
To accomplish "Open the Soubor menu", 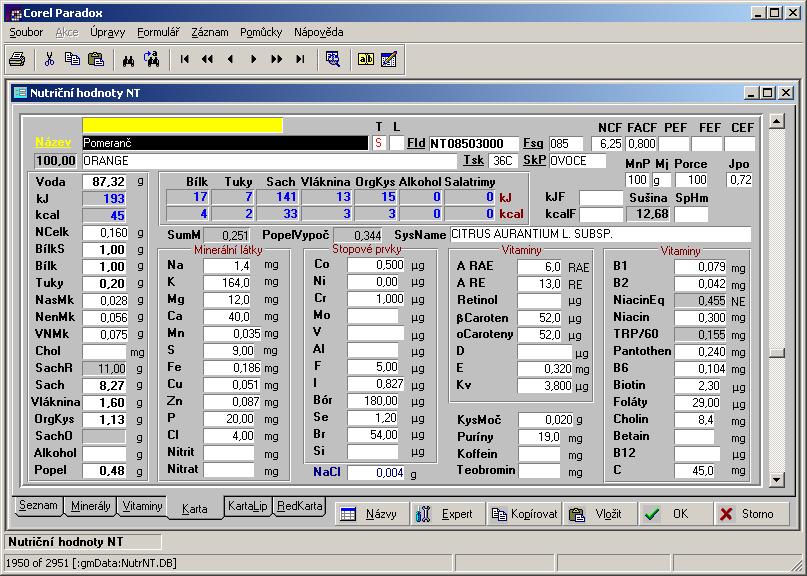I will coord(26,32).
